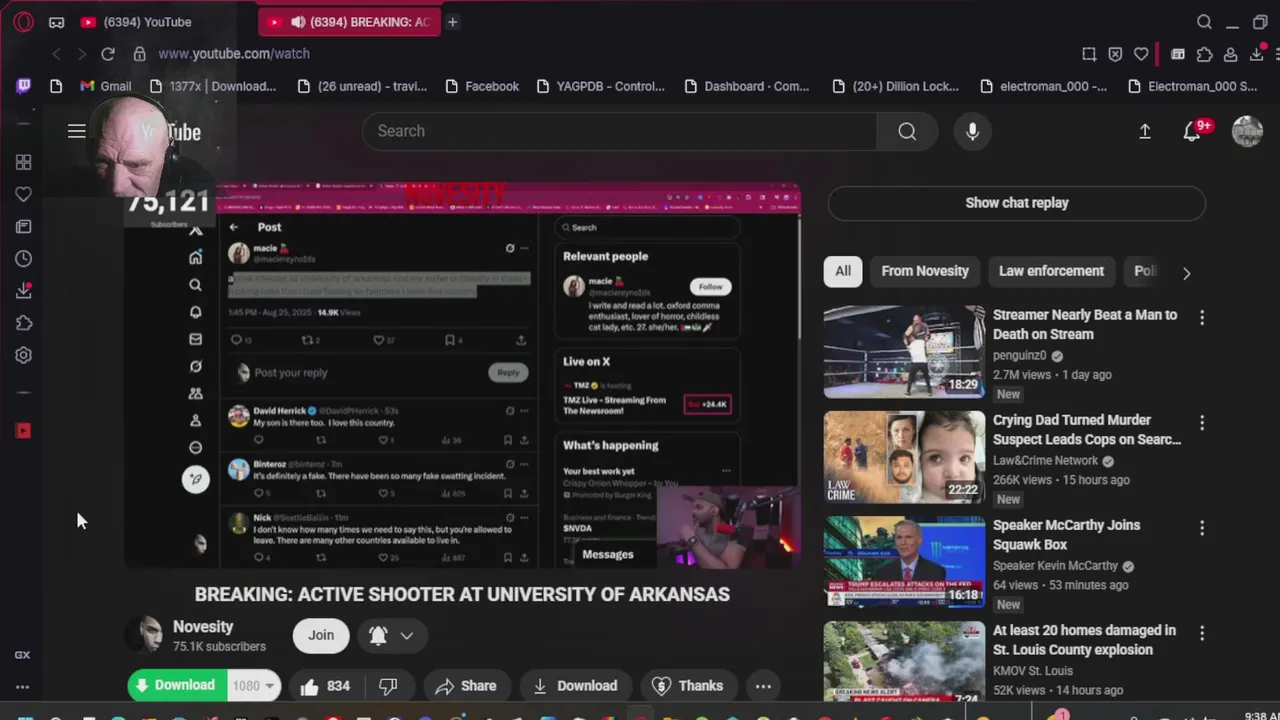Open the YouTube account avatar menu
Image resolution: width=1280 pixels, height=720 pixels.
[1247, 131]
